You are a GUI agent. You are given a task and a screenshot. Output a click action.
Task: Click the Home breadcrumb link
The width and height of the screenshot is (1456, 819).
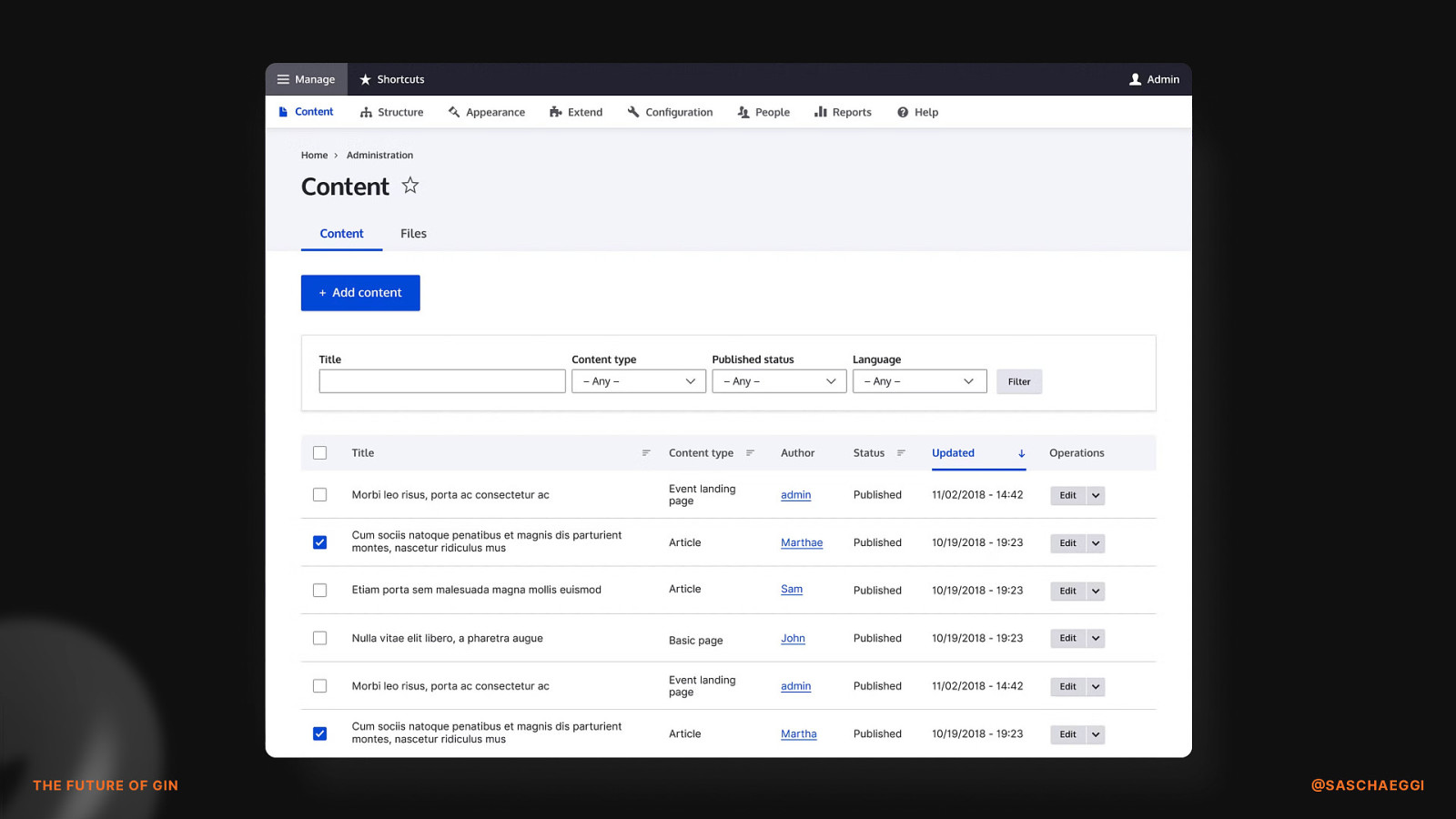point(314,156)
